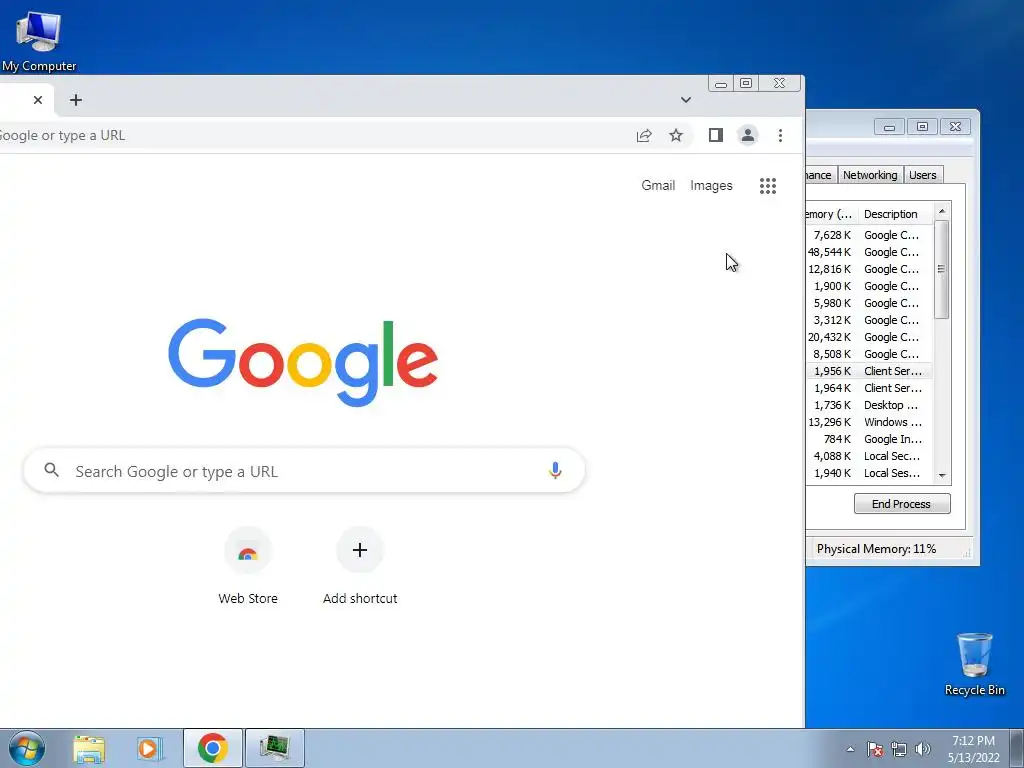
Task: Click the Show desktop button
Action: [x=1017, y=748]
